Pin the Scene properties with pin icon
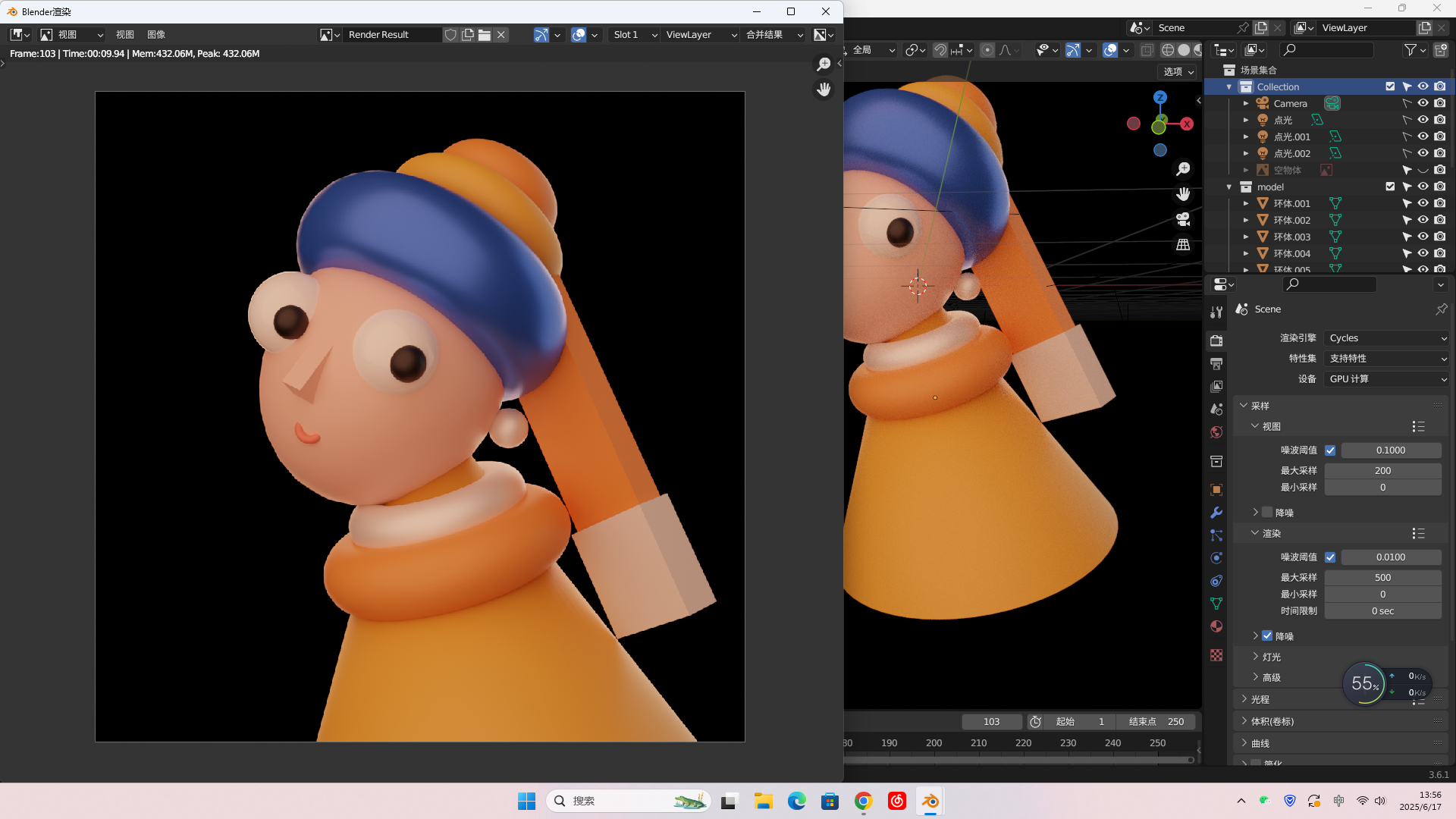1456x819 pixels. tap(1441, 309)
